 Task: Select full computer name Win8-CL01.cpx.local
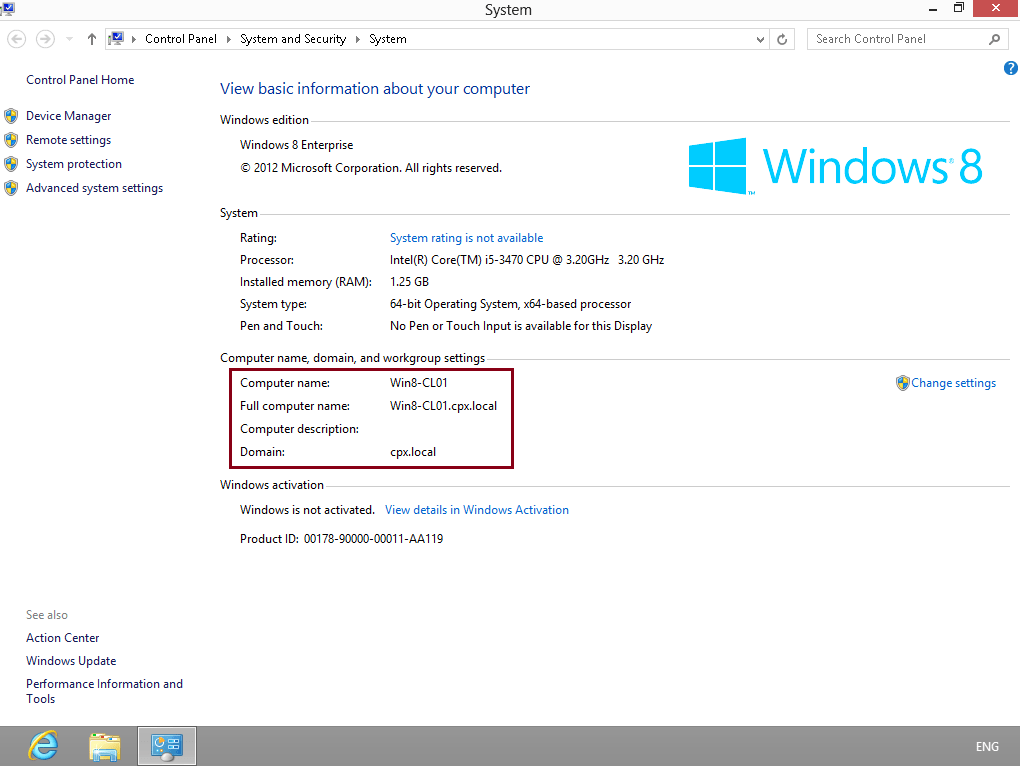coord(443,406)
